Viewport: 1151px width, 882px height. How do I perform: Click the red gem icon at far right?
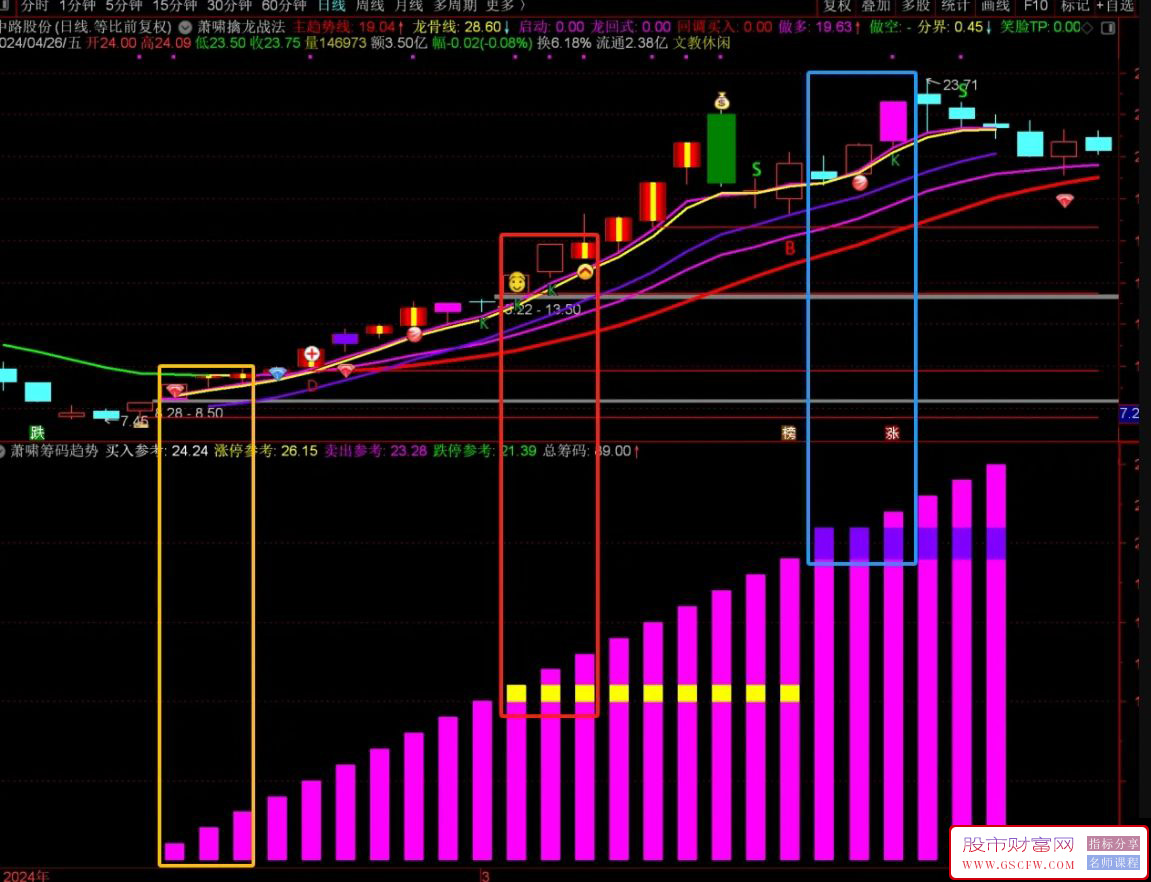pos(1064,200)
